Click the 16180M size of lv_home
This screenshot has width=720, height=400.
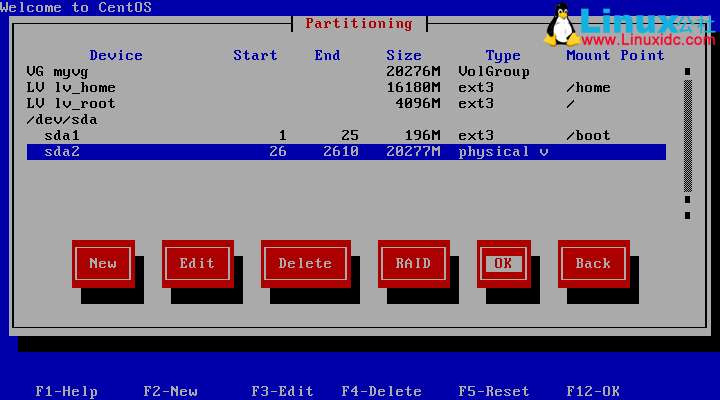point(413,88)
